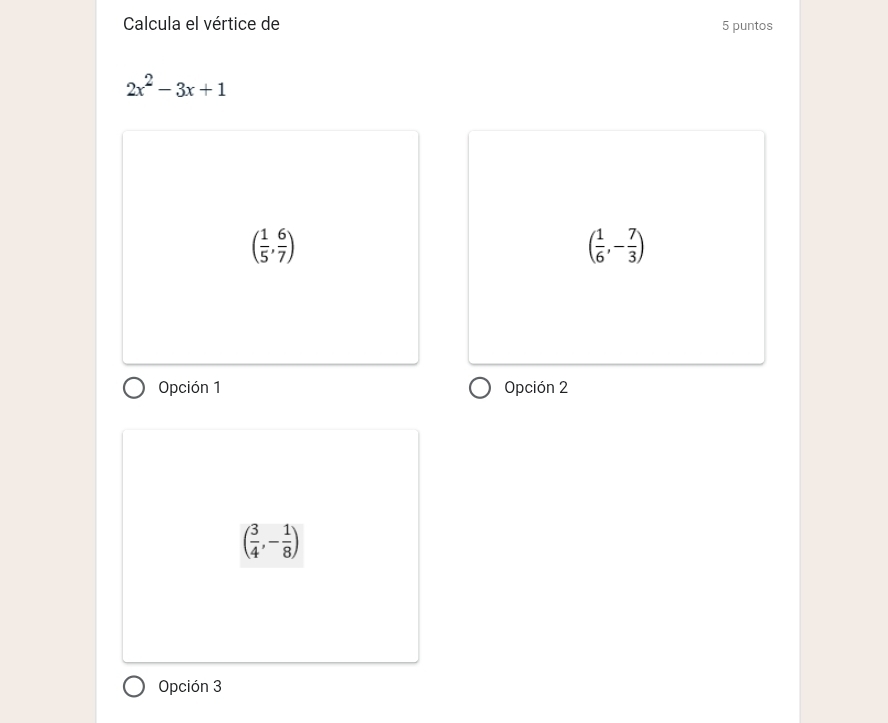888x723 pixels.
Task: Click the beige page margin on the left
Action: pyautogui.click(x=47, y=360)
